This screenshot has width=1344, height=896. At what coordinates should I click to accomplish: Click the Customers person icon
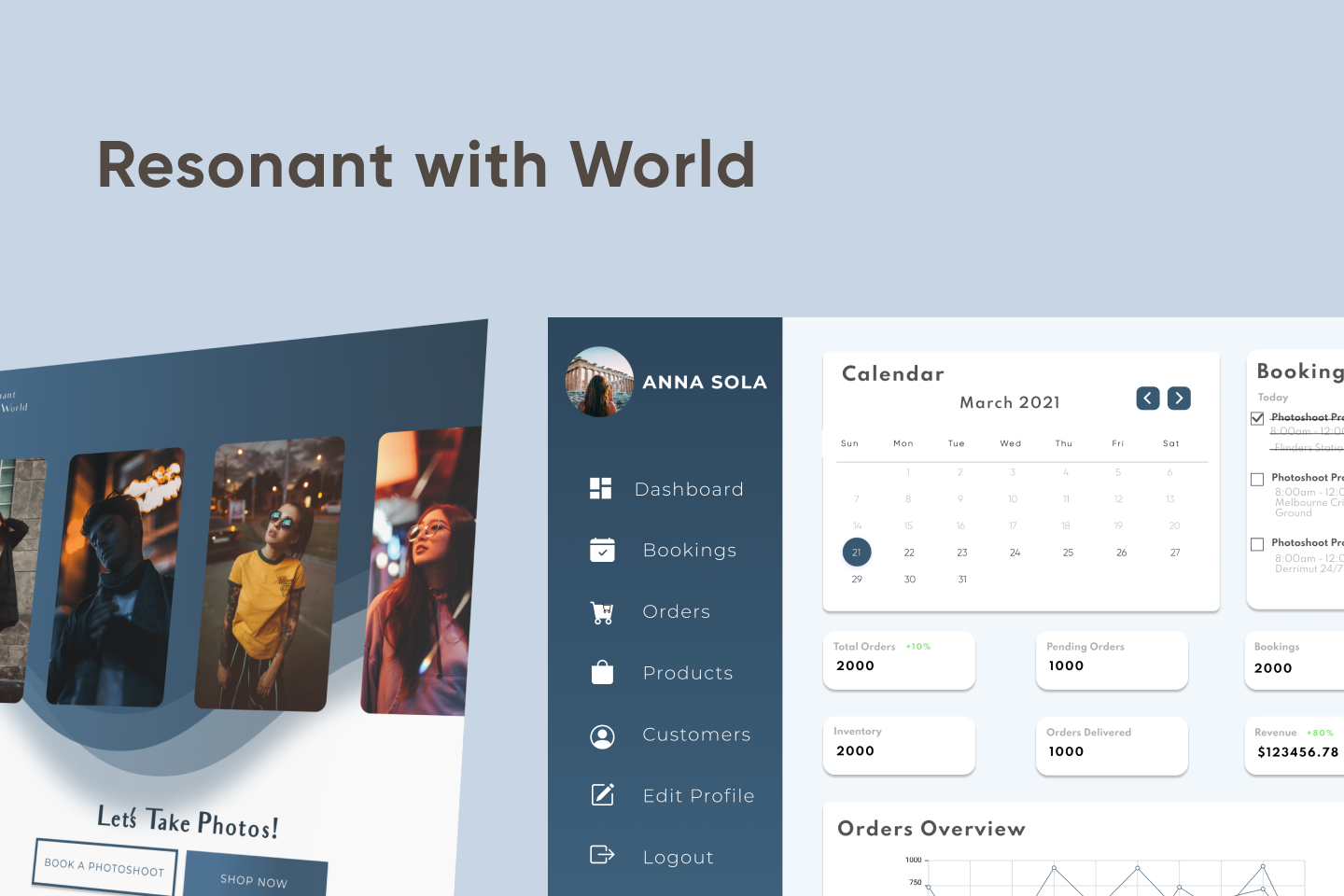point(602,736)
